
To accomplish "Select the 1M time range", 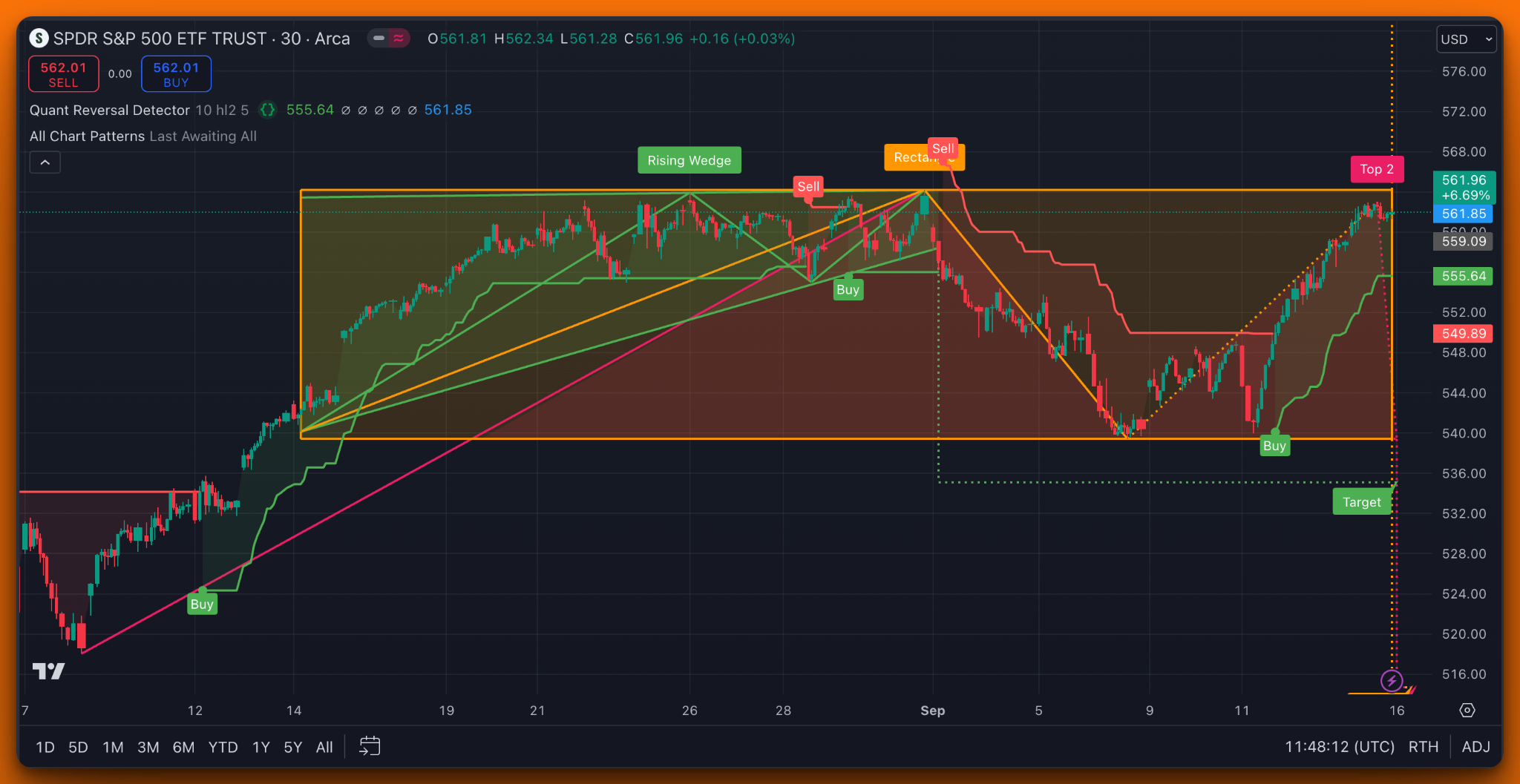I will coord(113,747).
